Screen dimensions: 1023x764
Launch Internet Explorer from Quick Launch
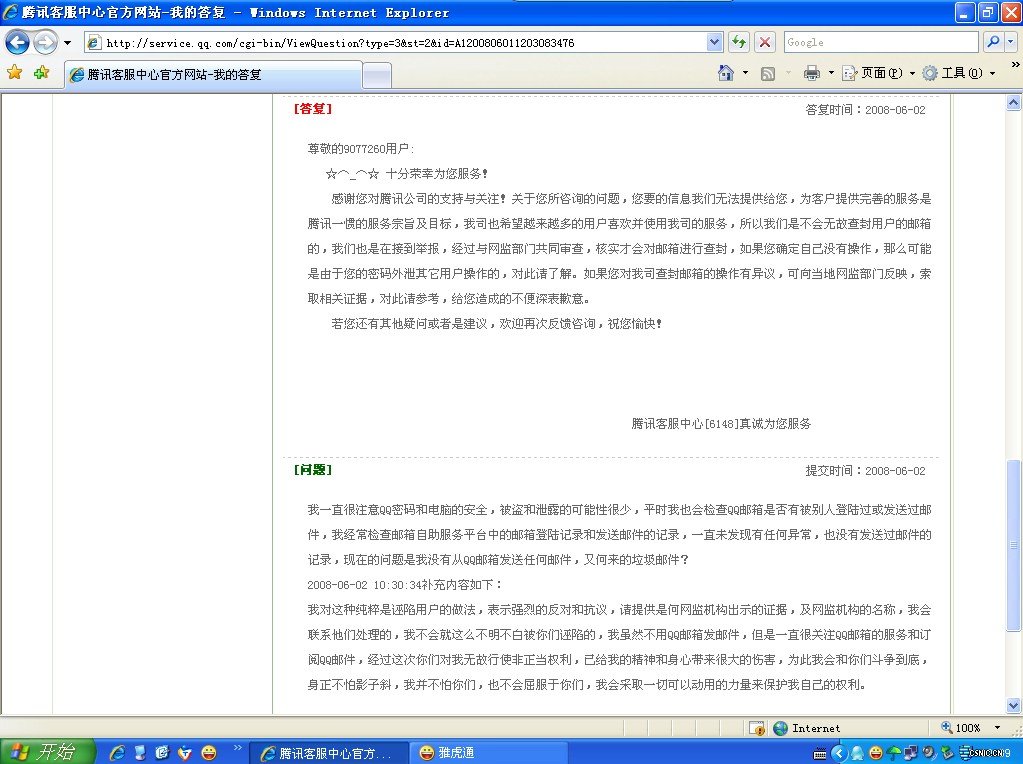point(118,752)
